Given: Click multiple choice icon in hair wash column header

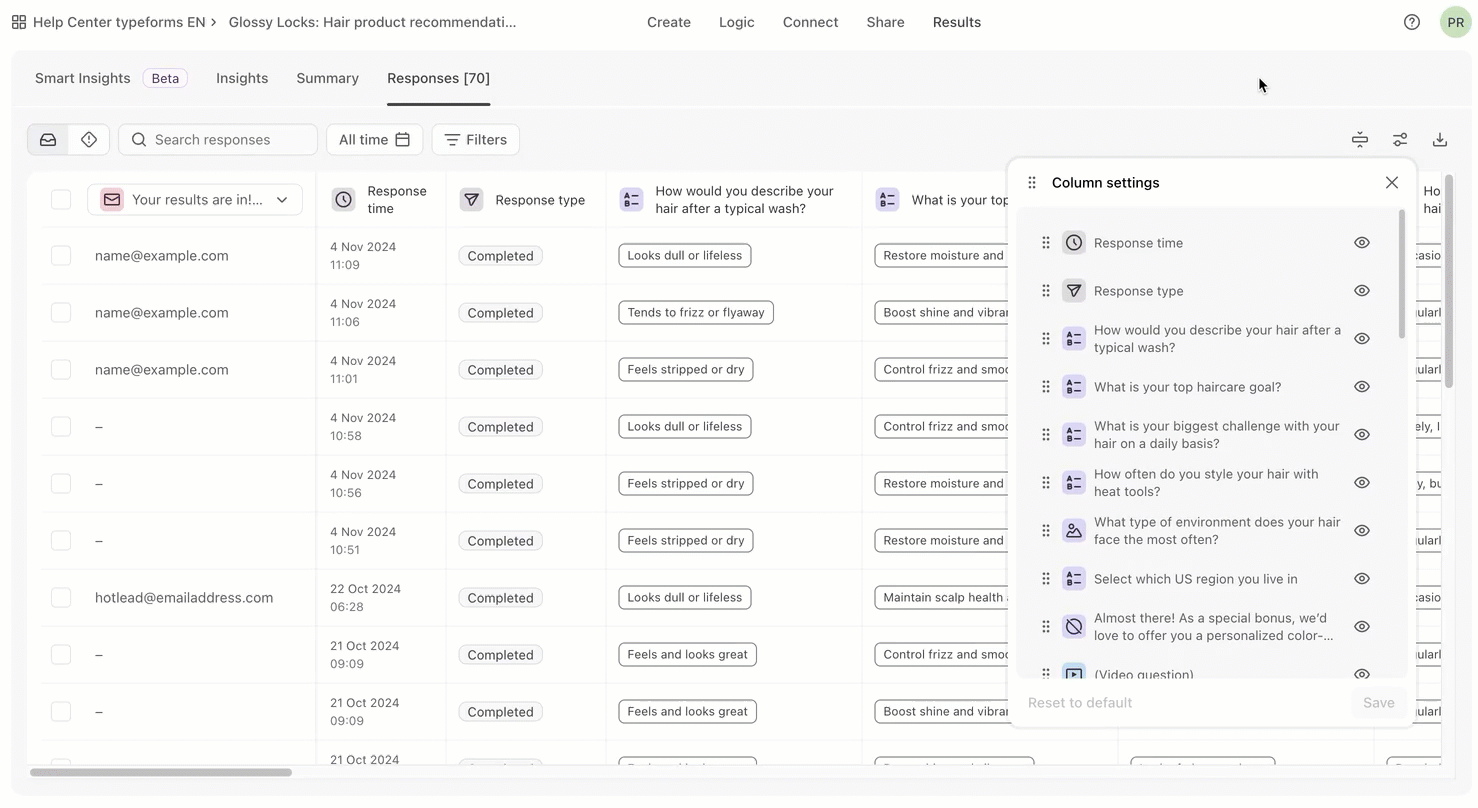Looking at the screenshot, I should click(x=631, y=200).
